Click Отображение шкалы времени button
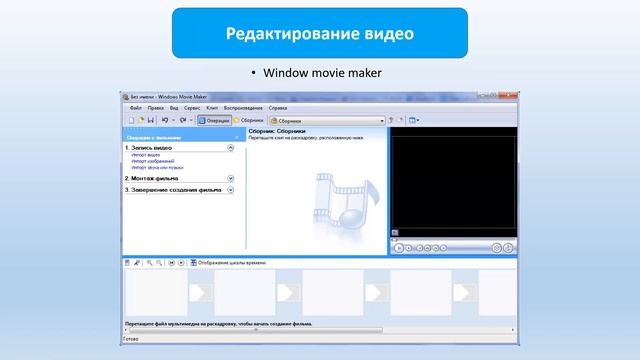Screen dimensions: 640x360 pyautogui.click(x=228, y=263)
